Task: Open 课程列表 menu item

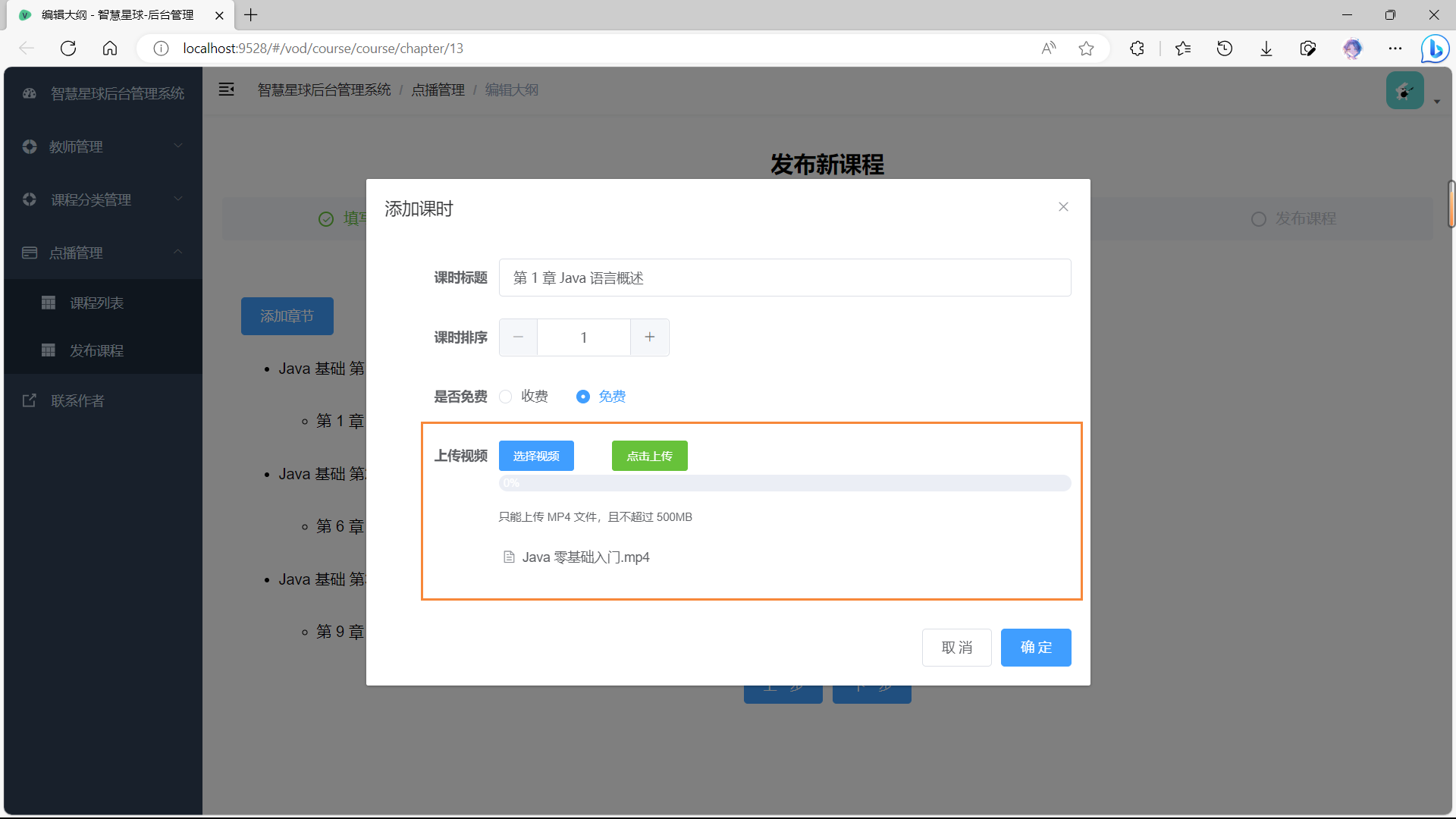Action: (96, 303)
